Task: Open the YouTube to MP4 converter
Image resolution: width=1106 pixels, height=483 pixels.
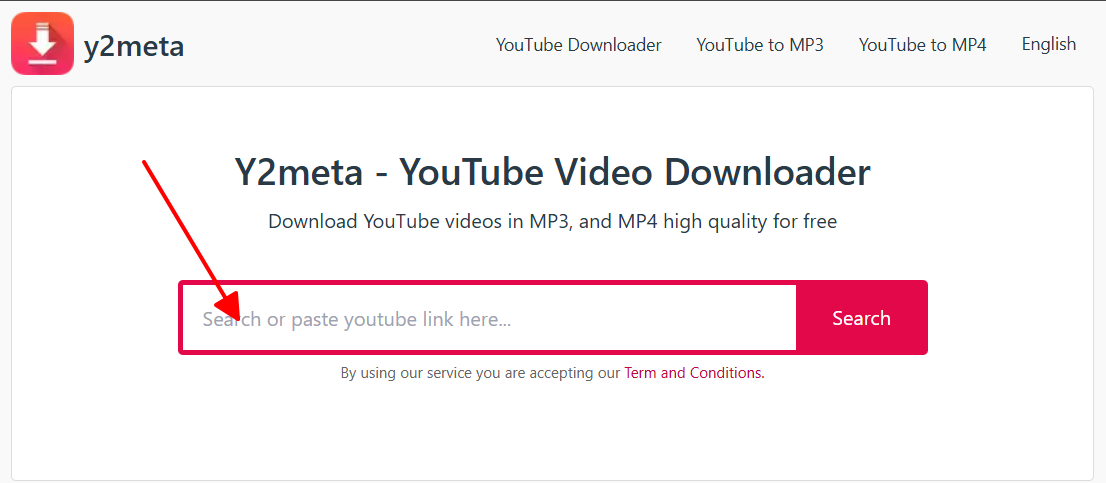Action: [x=922, y=45]
